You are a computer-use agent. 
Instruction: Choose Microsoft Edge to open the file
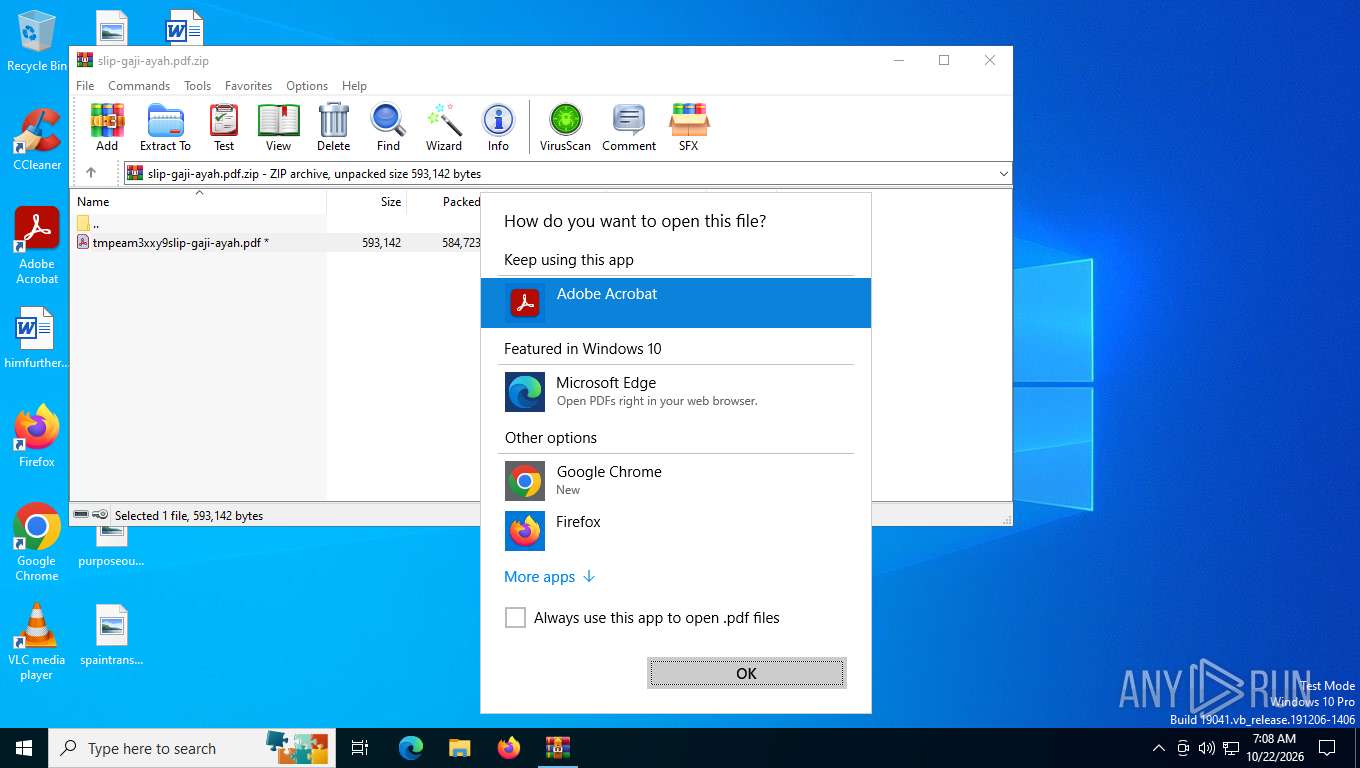676,391
